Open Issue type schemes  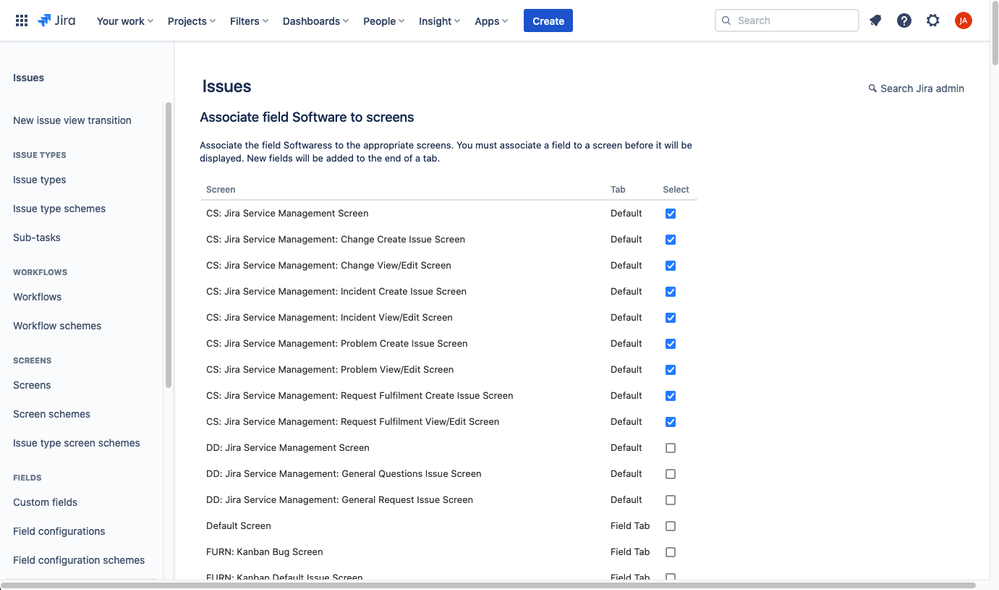pyautogui.click(x=59, y=208)
